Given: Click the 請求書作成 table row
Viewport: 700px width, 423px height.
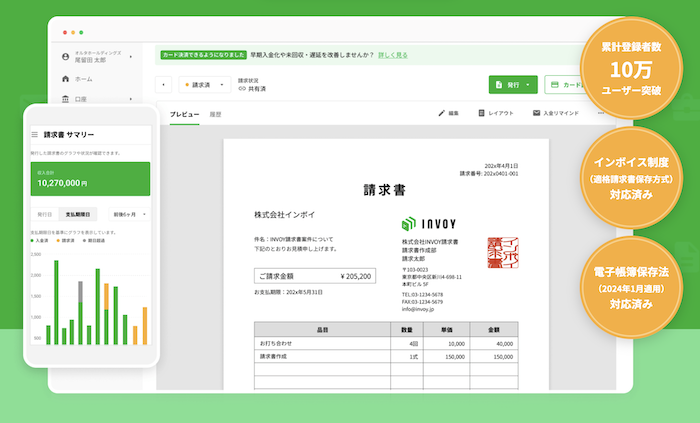Looking at the screenshot, I should [386, 357].
